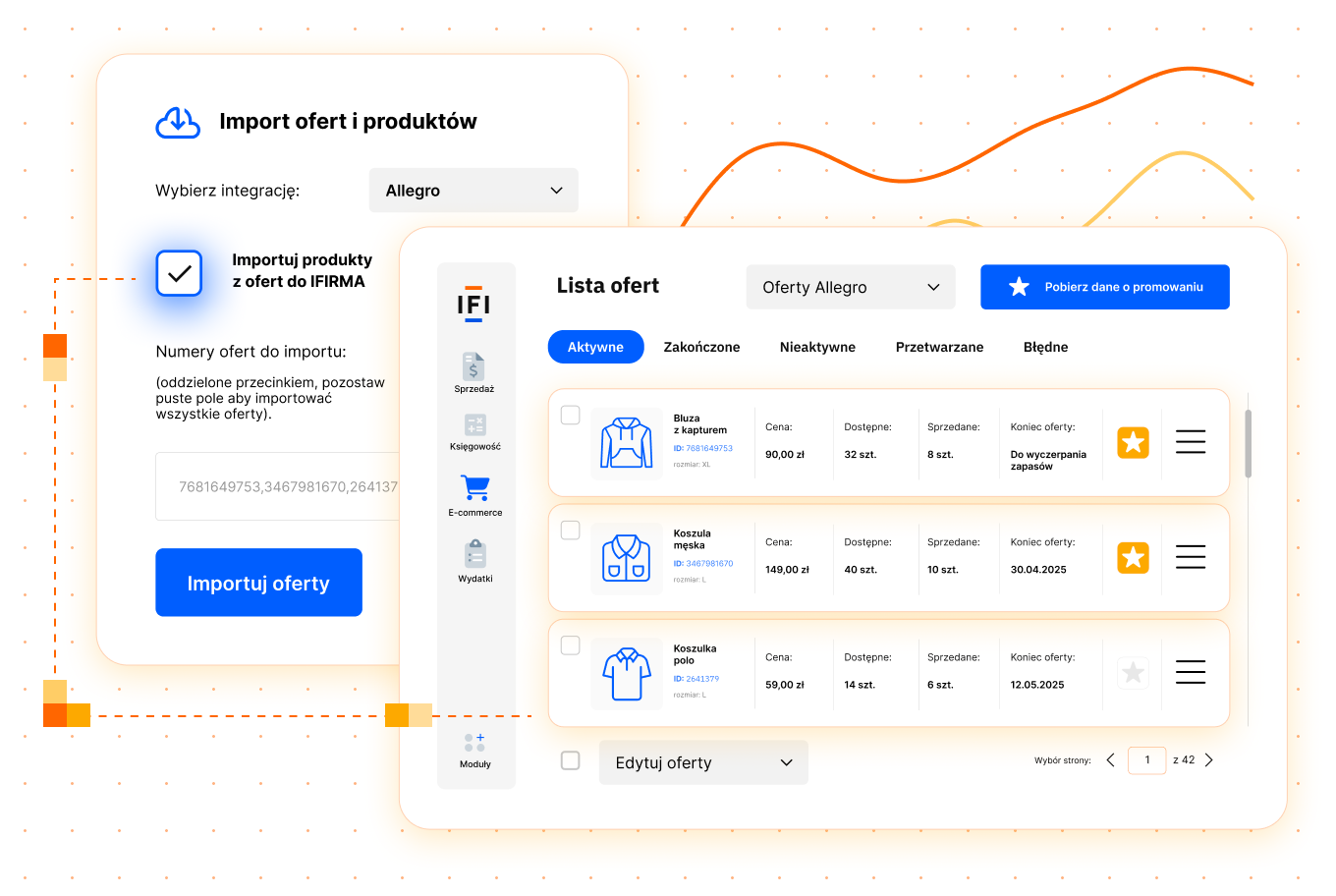
Task: Open hamburger menu for Koszula męska
Action: 1191,557
